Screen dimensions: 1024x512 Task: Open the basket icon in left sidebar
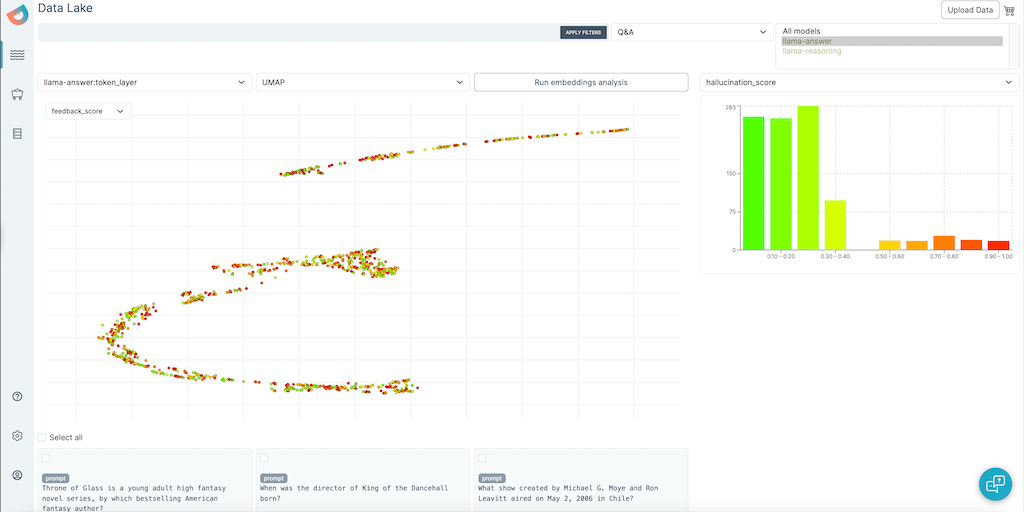[17, 95]
